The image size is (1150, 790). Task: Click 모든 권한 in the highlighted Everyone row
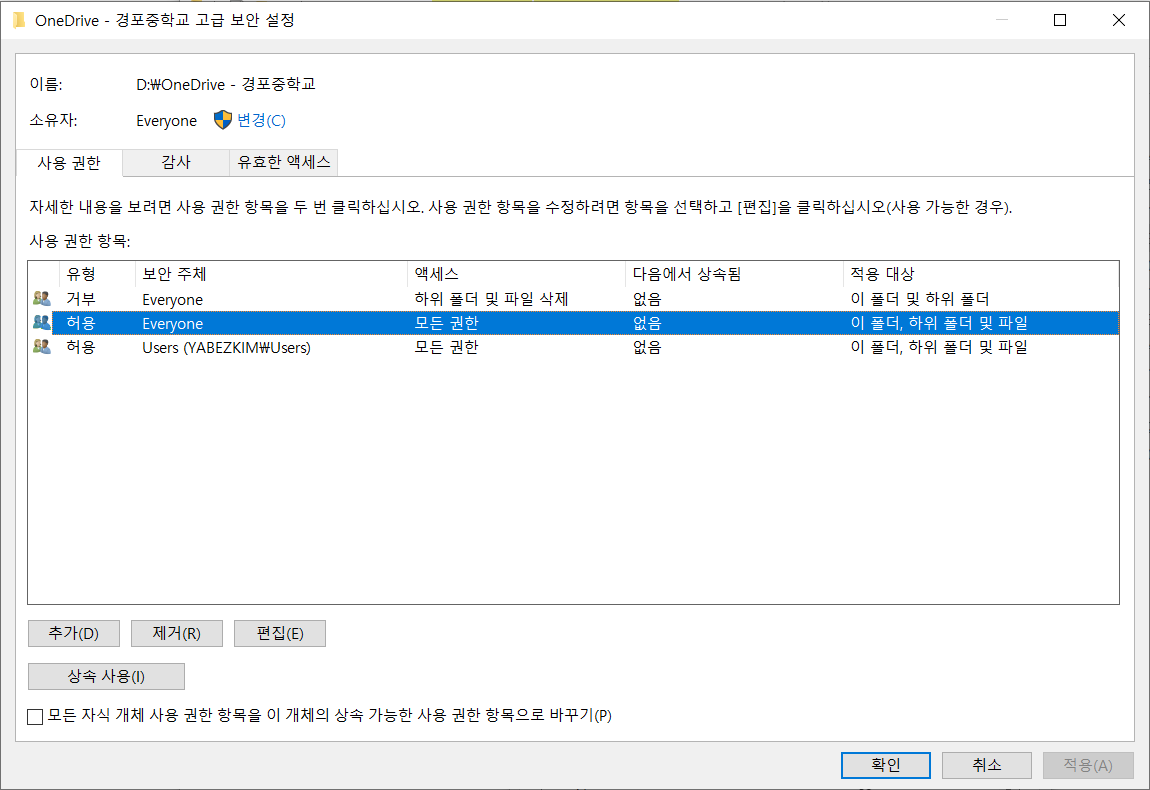pos(446,323)
